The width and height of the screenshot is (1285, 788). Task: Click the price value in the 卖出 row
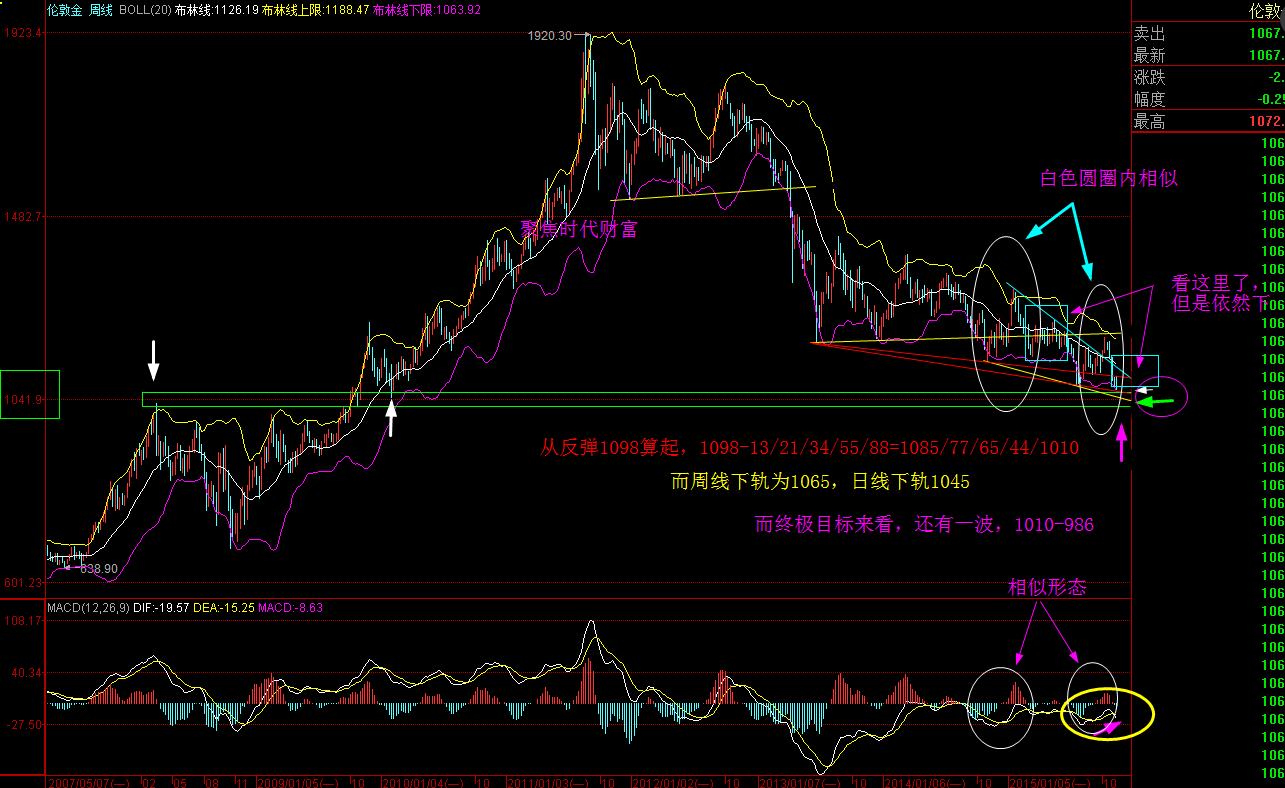[1265, 33]
